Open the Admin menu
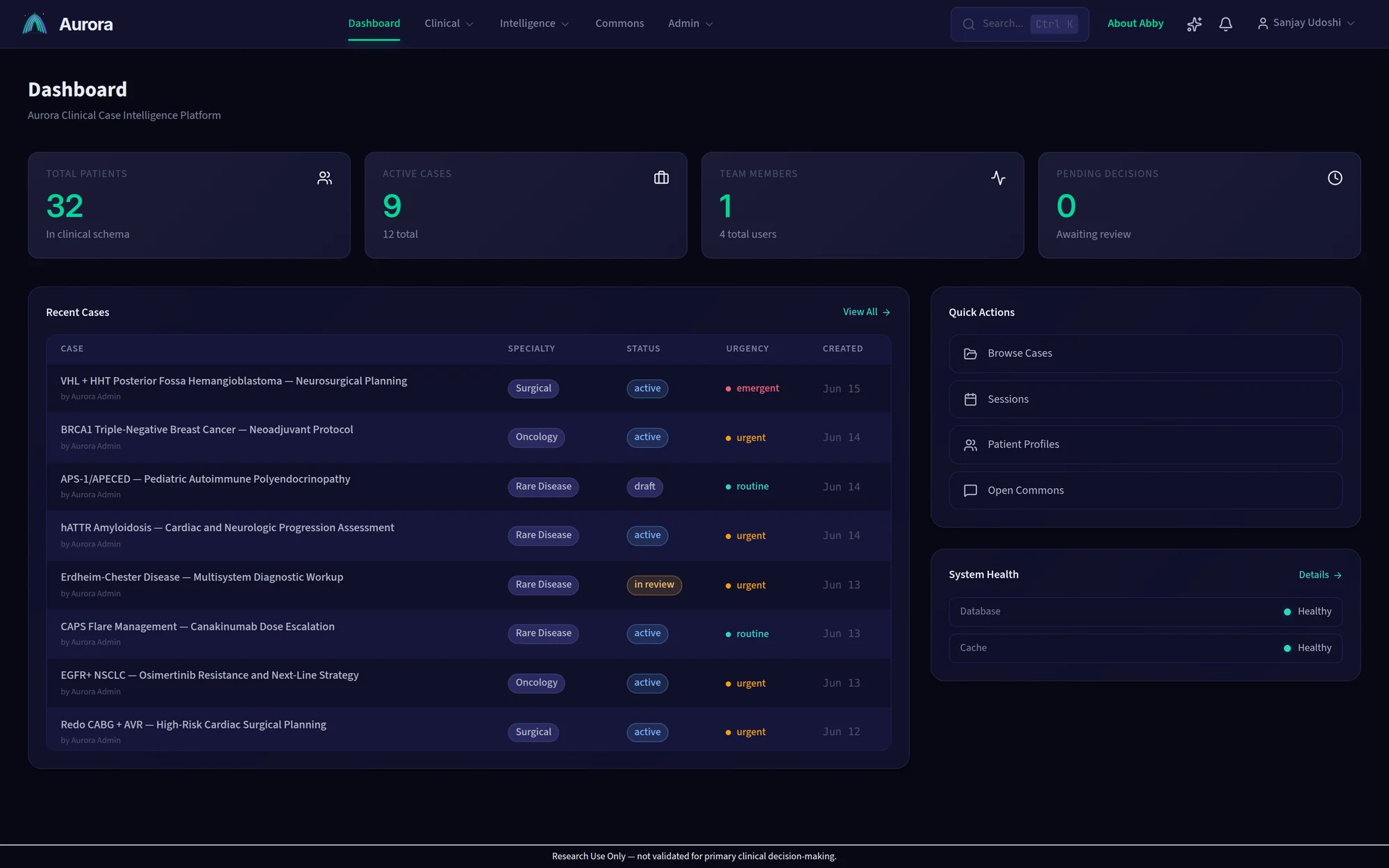Viewport: 1389px width, 868px height. tap(690, 24)
